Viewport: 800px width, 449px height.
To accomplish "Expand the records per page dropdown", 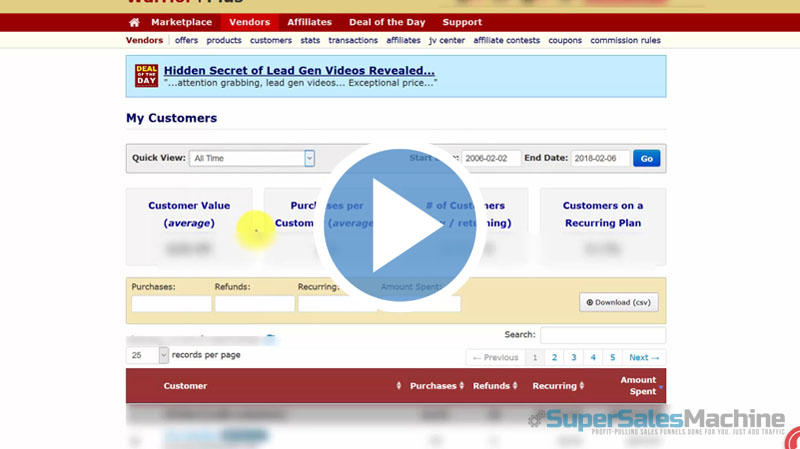I will tap(146, 355).
